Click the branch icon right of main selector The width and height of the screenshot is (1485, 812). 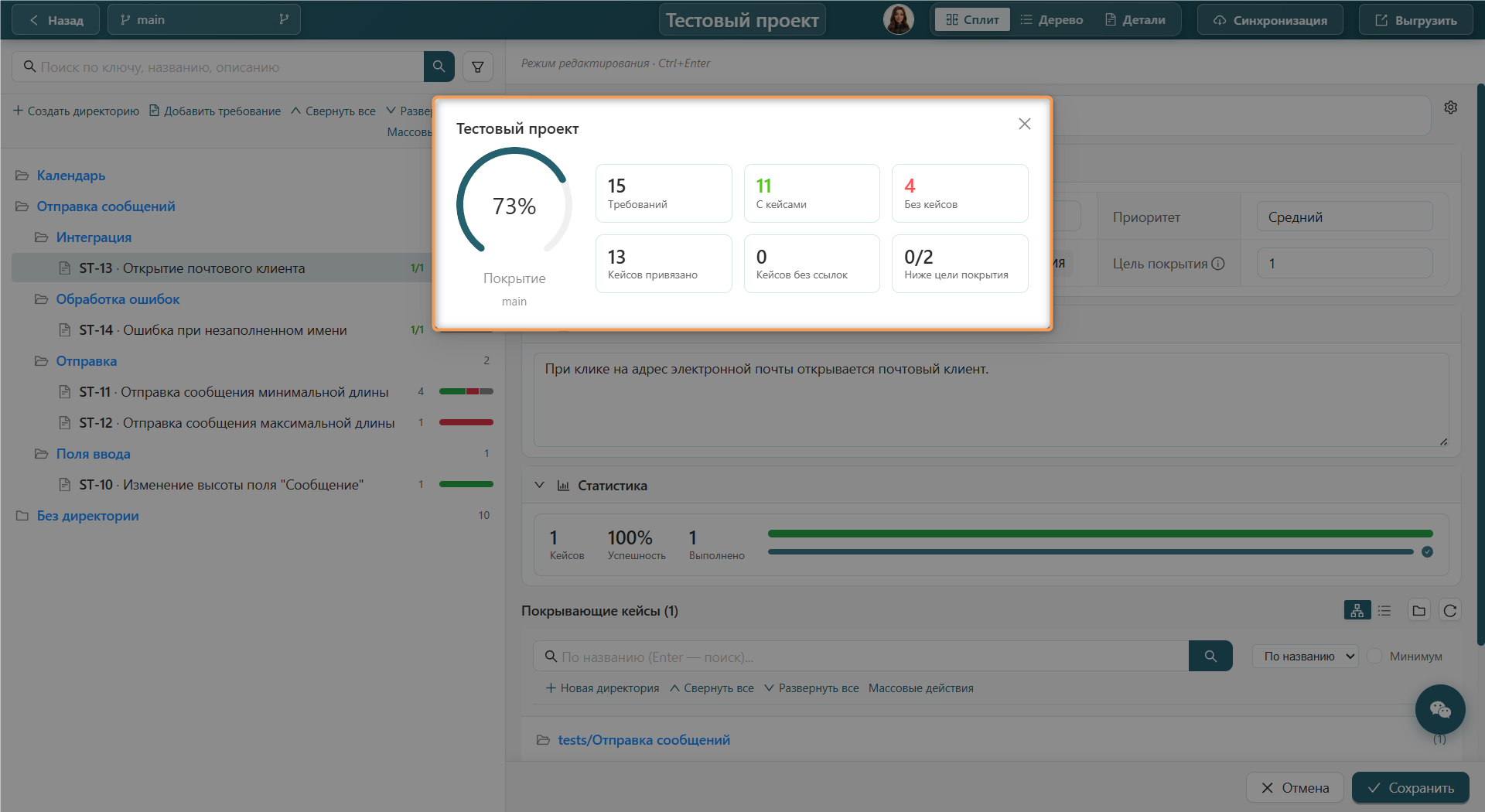coord(284,20)
